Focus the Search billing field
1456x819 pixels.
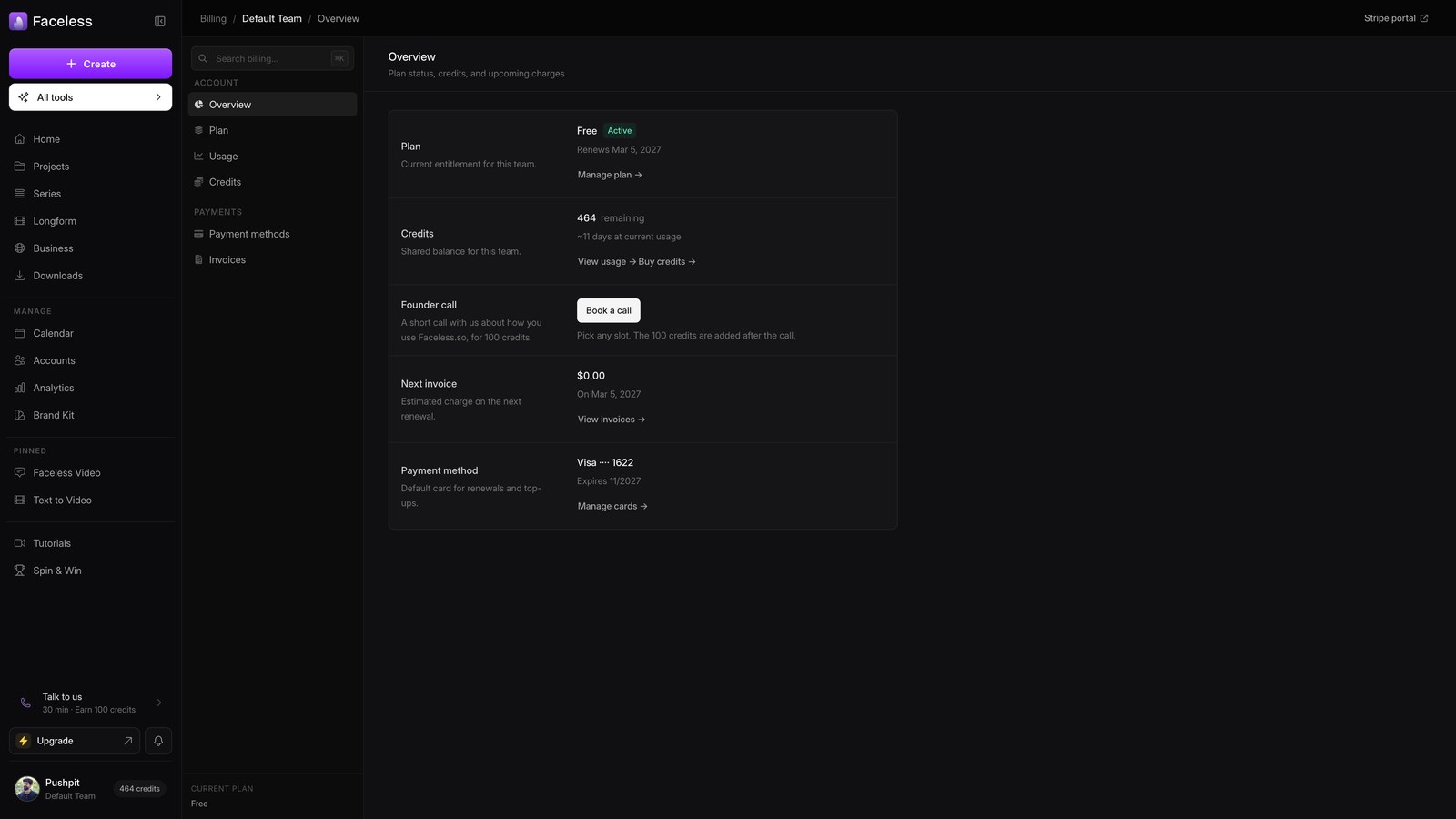(272, 58)
